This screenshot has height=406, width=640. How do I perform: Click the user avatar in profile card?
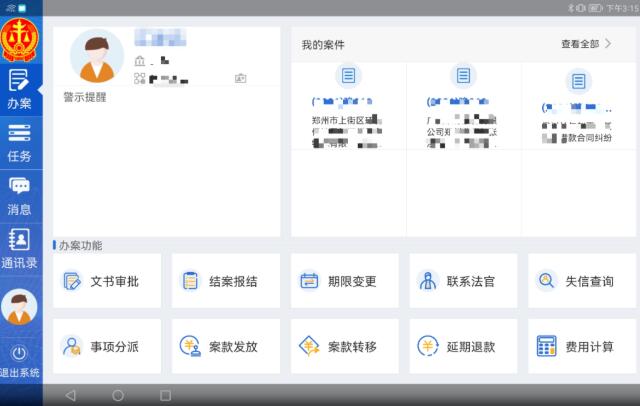tap(97, 57)
